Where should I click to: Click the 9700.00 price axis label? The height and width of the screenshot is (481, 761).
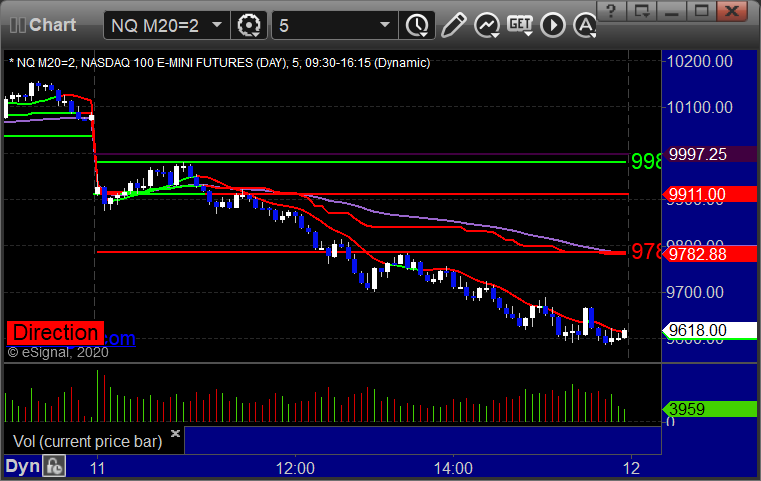click(x=695, y=292)
